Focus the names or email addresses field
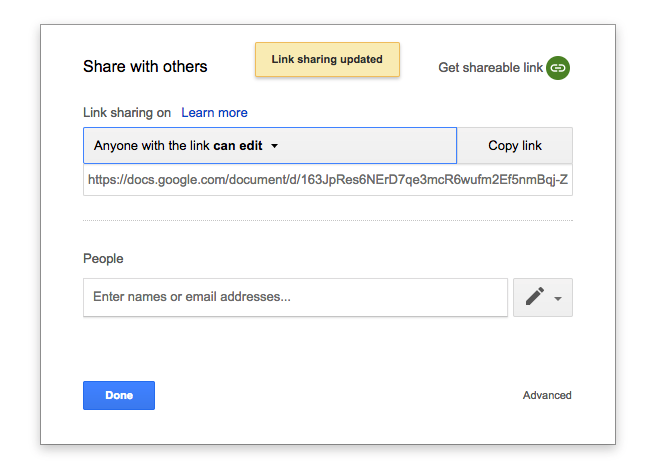 click(295, 298)
